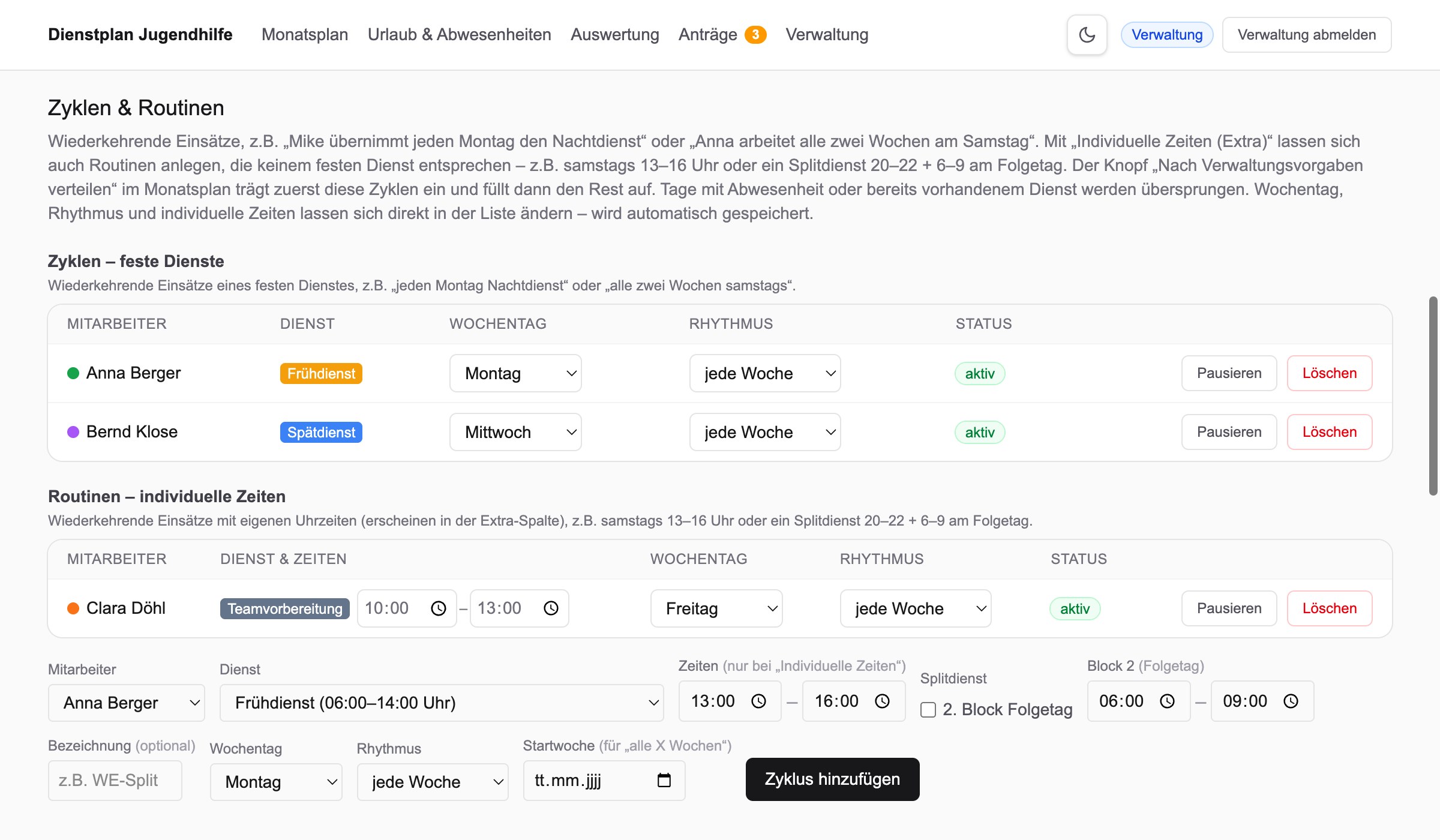The image size is (1440, 840).
Task: Toggle dark mode with the moon icon
Action: (1087, 35)
